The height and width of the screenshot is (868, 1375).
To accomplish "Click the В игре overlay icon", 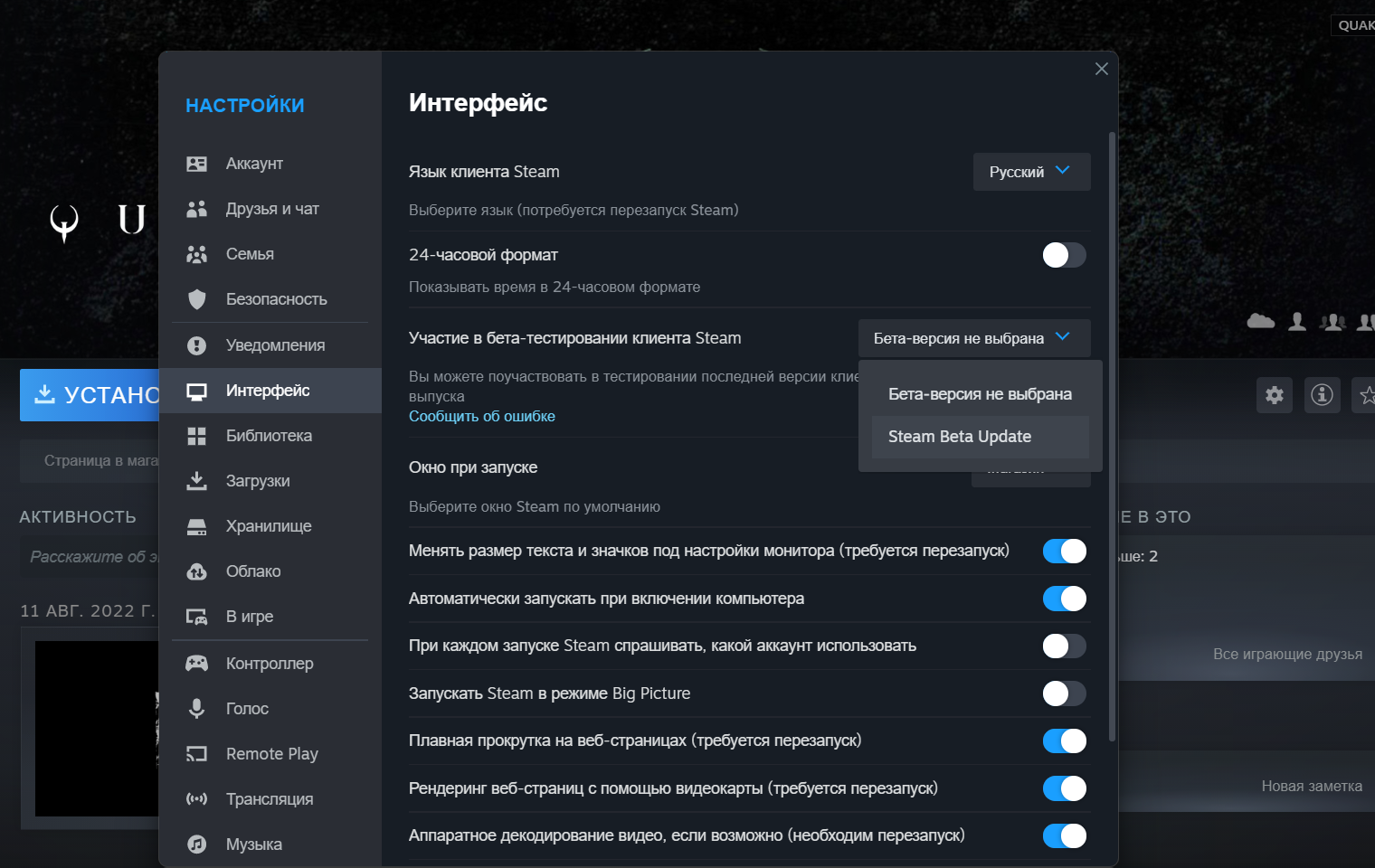I will pos(196,617).
